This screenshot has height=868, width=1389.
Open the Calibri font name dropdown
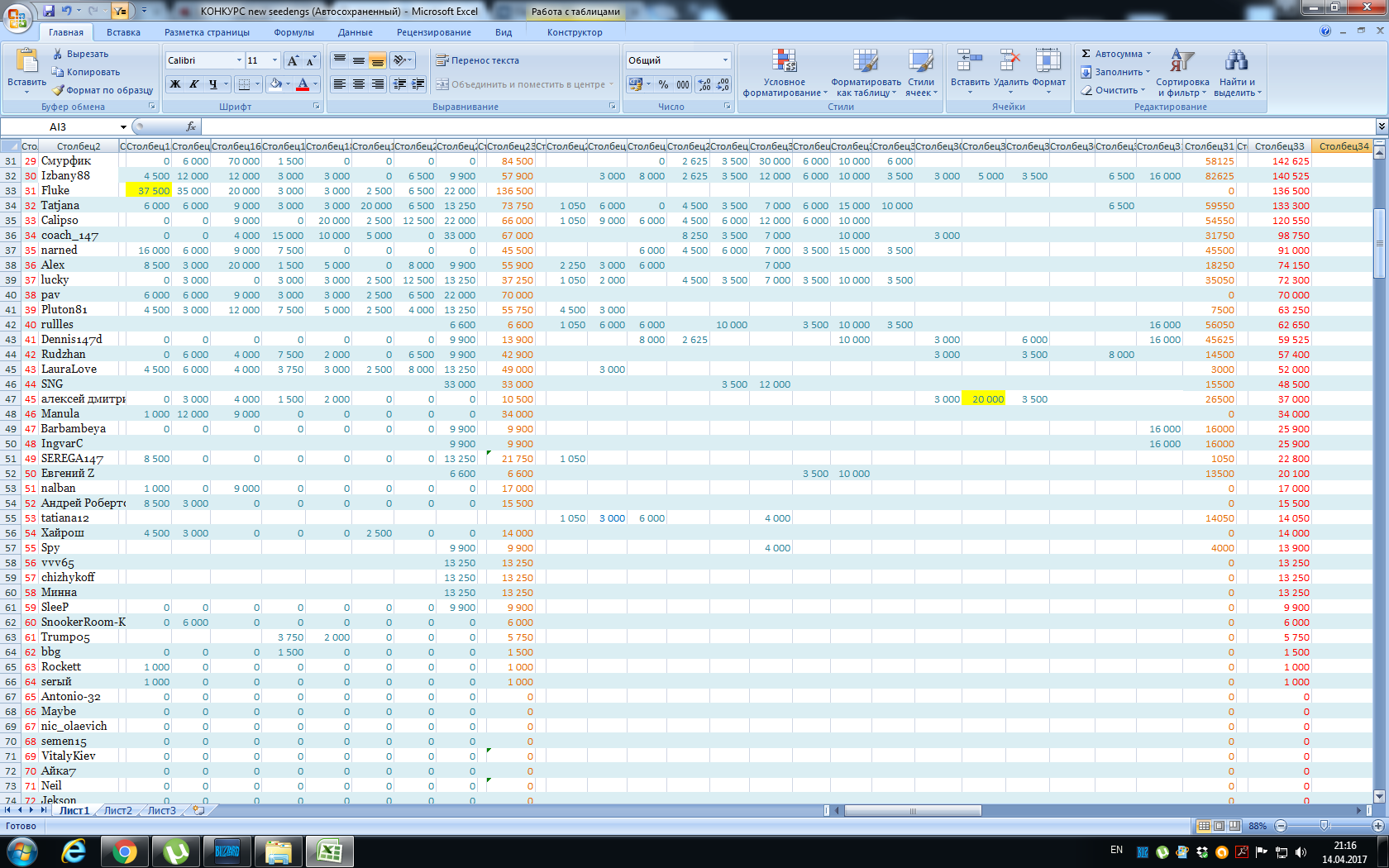(239, 60)
